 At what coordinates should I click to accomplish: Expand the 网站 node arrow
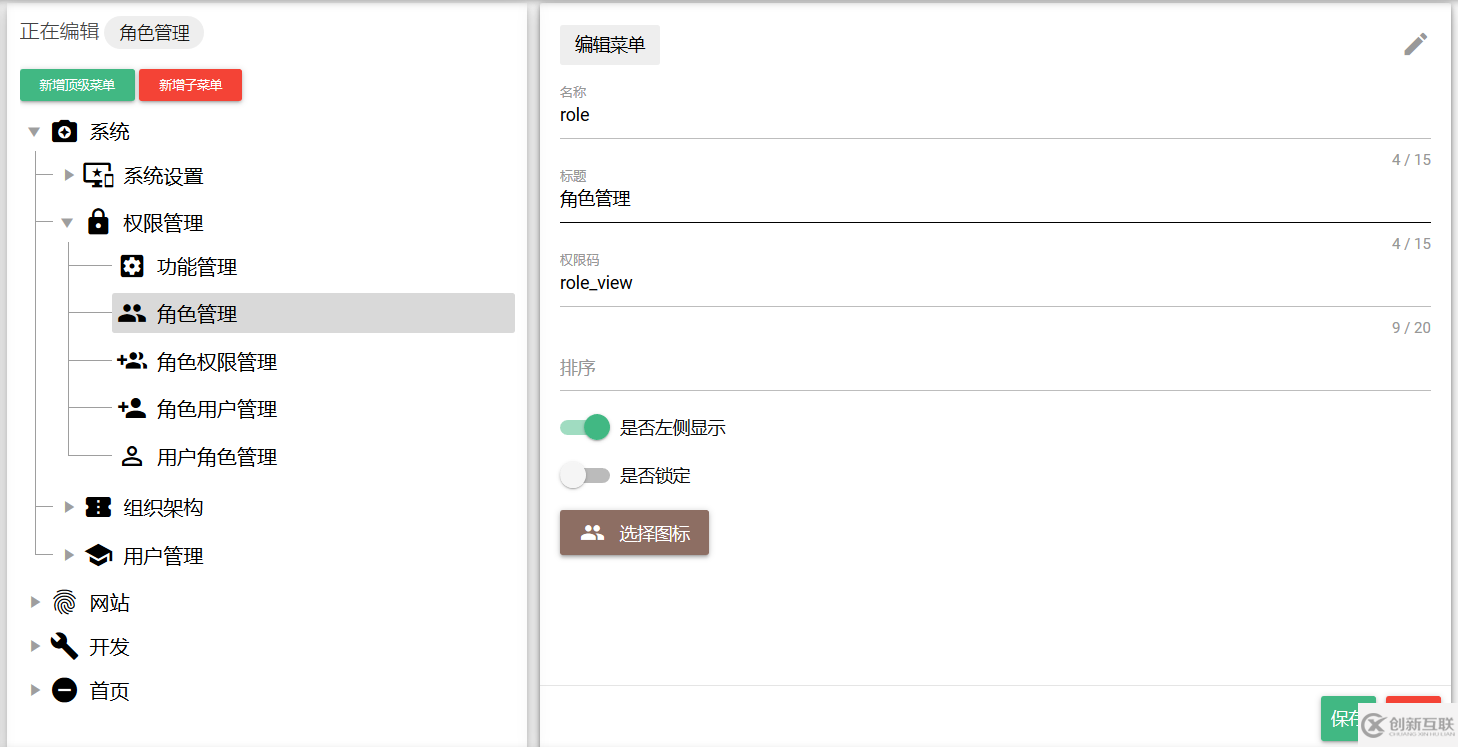35,602
